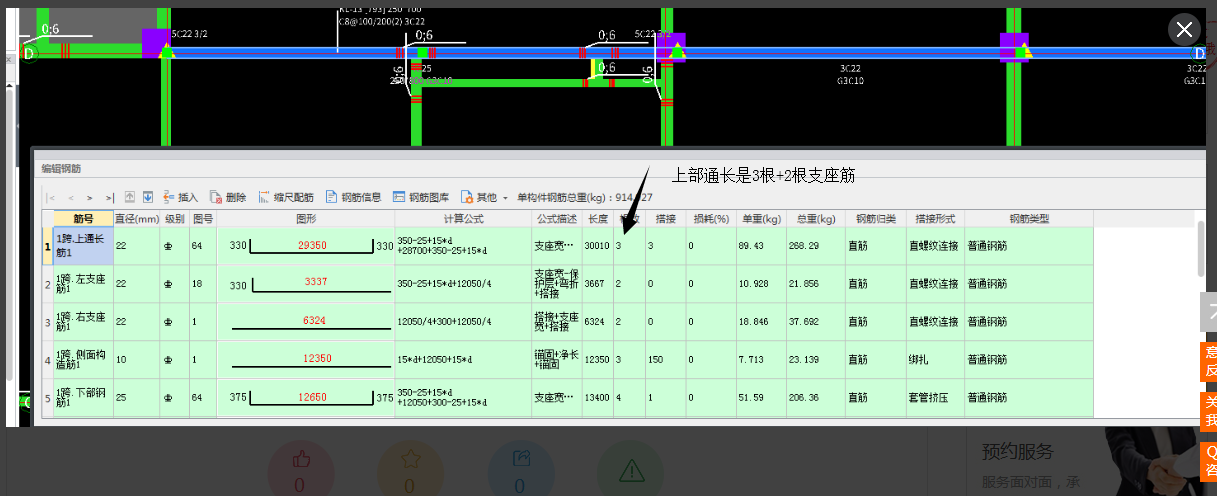The image size is (1217, 496).
Task: Select row 5 cell 1跨.下部钢筋1
Action: [x=83, y=398]
